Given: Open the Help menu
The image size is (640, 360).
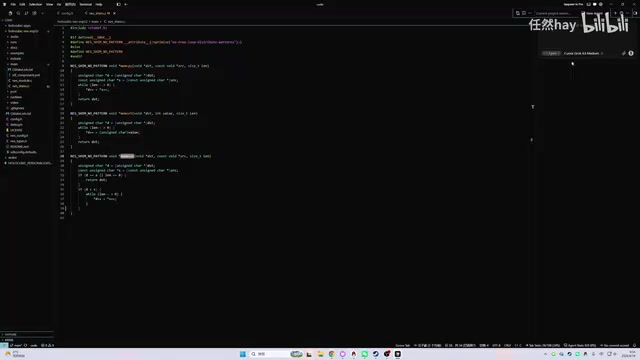Looking at the screenshot, I should coord(99,4).
